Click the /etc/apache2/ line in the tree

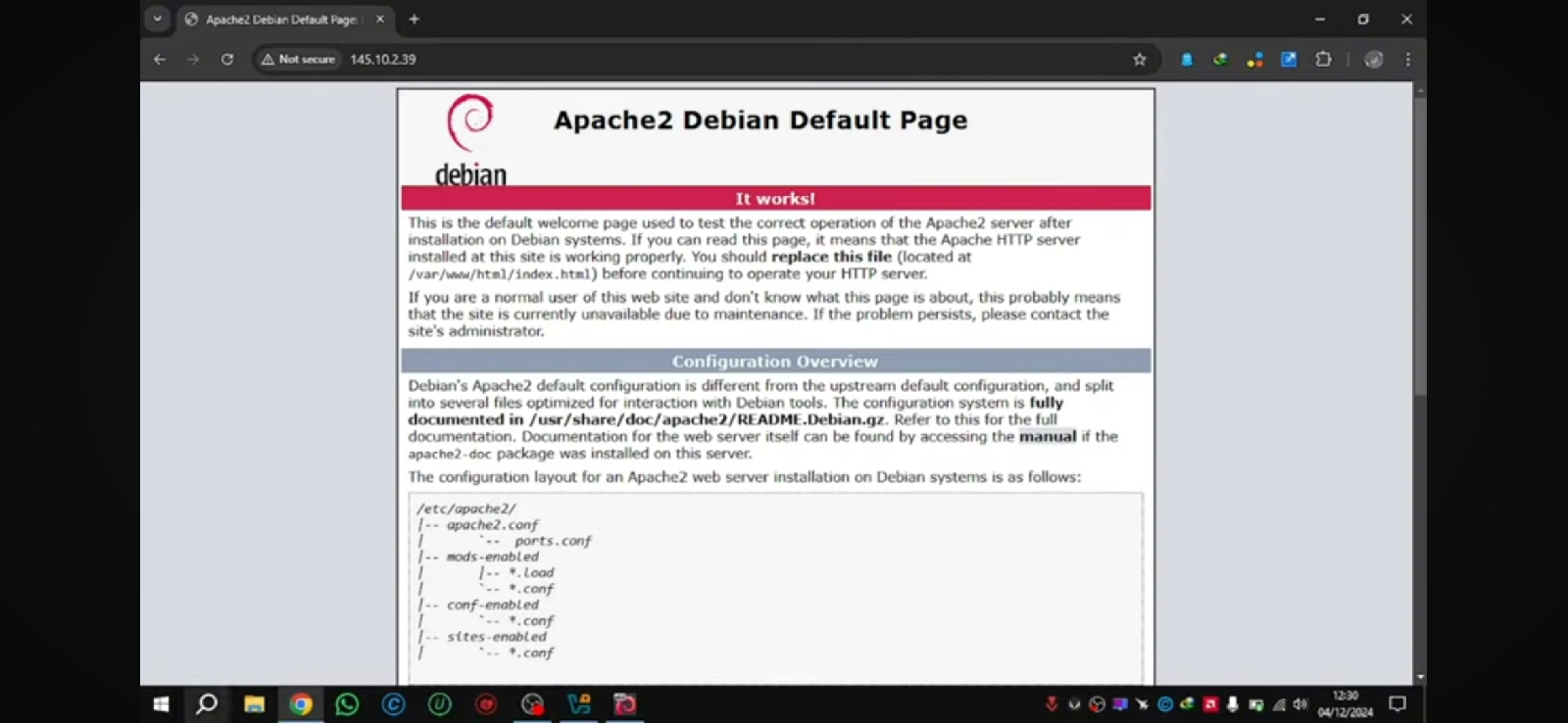465,509
